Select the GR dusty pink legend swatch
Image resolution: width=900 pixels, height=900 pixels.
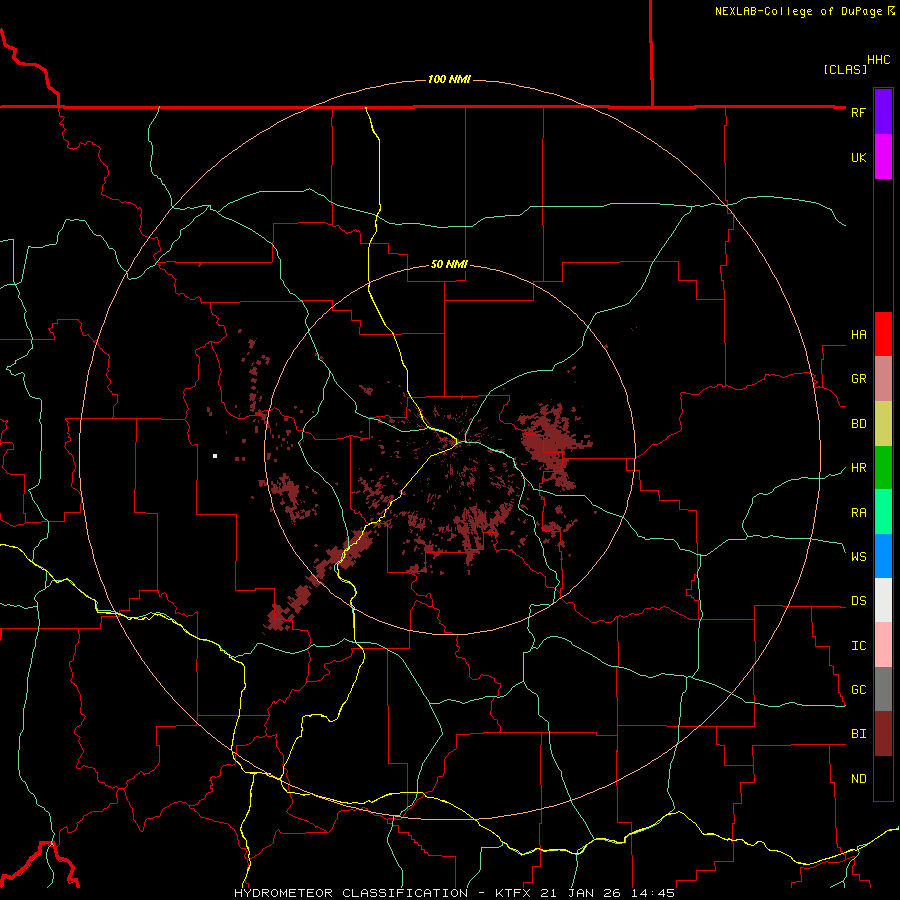pos(883,379)
